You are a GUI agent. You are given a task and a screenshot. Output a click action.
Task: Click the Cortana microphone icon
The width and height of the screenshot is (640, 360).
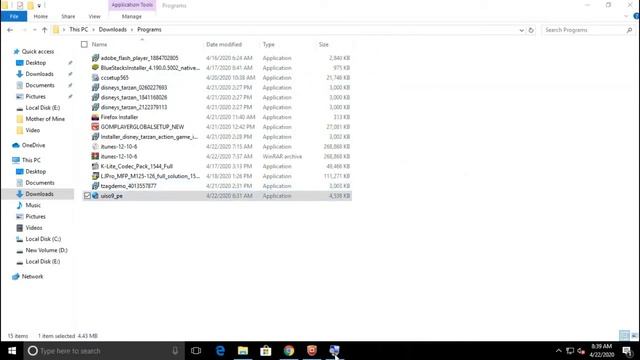tap(175, 351)
